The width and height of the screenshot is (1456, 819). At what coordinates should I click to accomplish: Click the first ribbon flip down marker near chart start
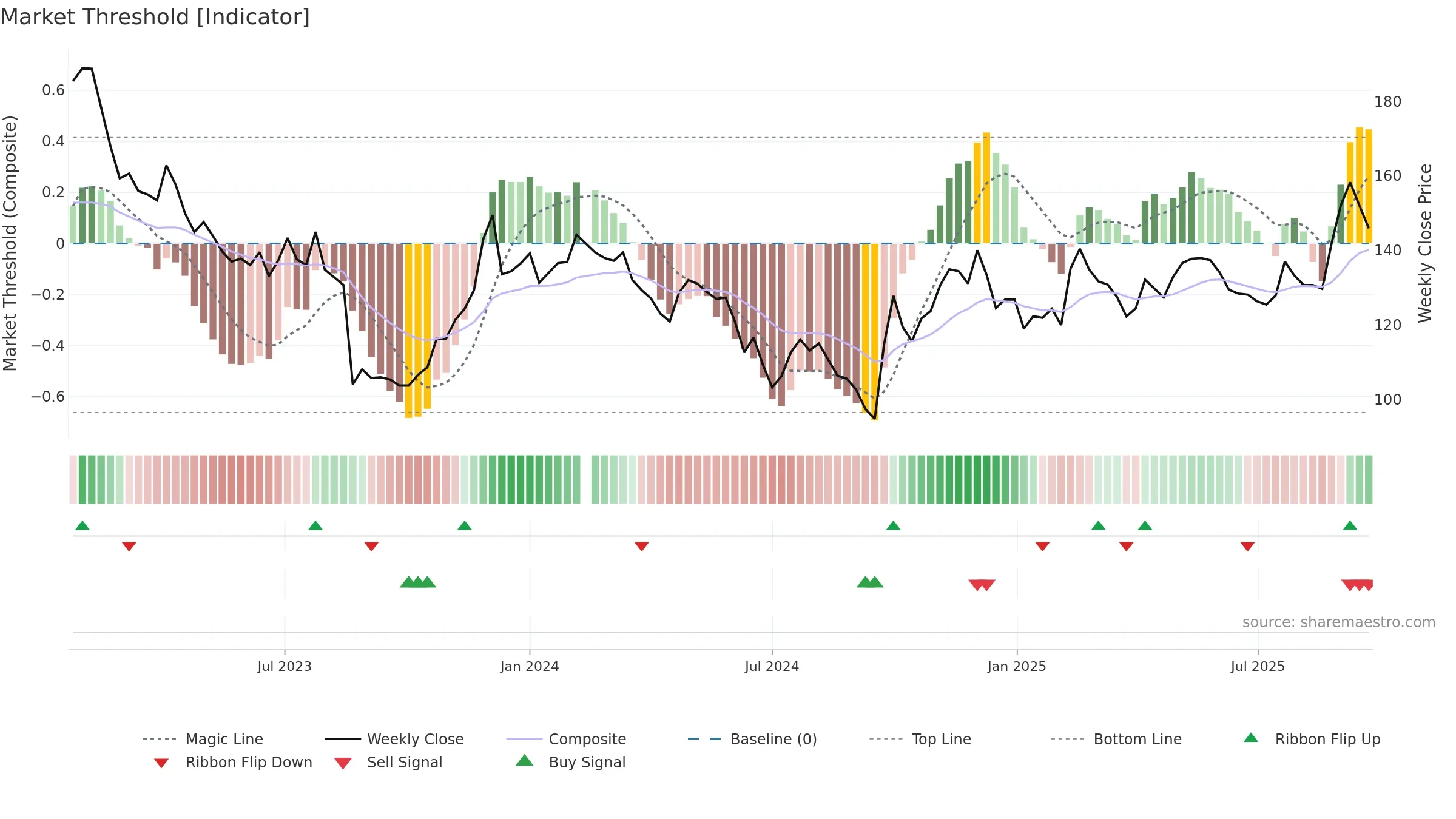click(x=129, y=547)
